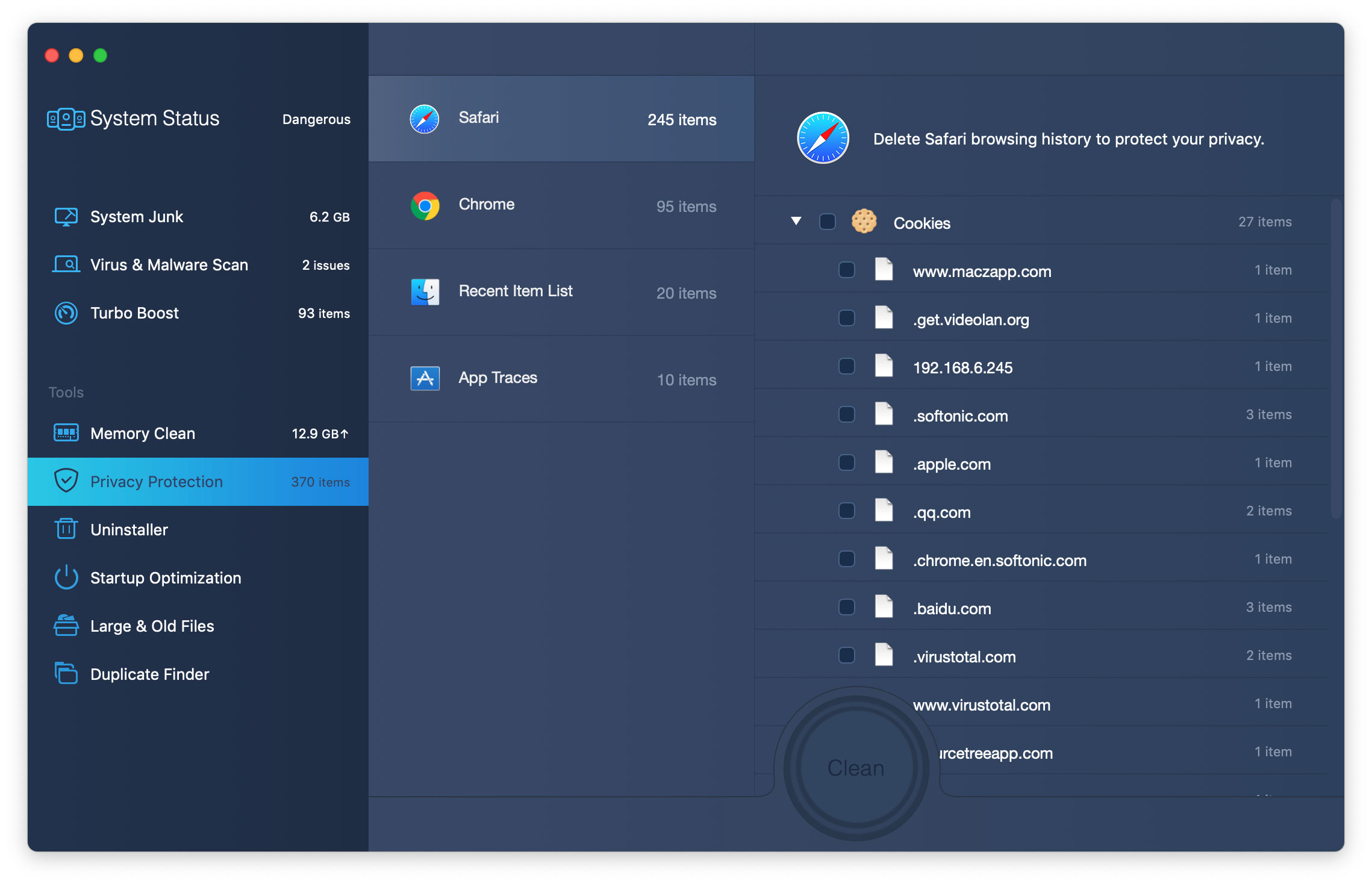Select Privacy Protection in the sidebar
The image size is (1372, 884).
pyautogui.click(x=198, y=482)
